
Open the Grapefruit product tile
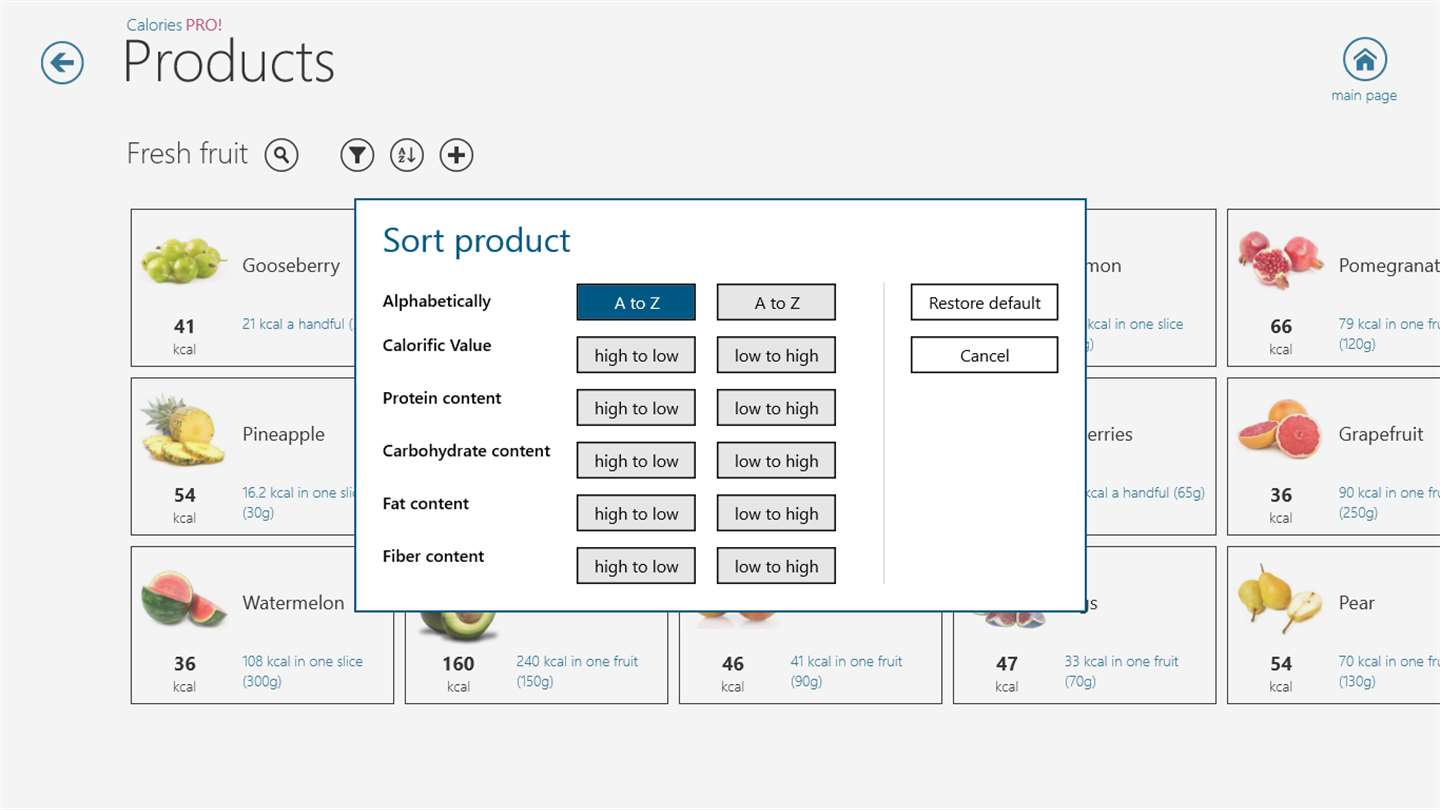[1334, 456]
